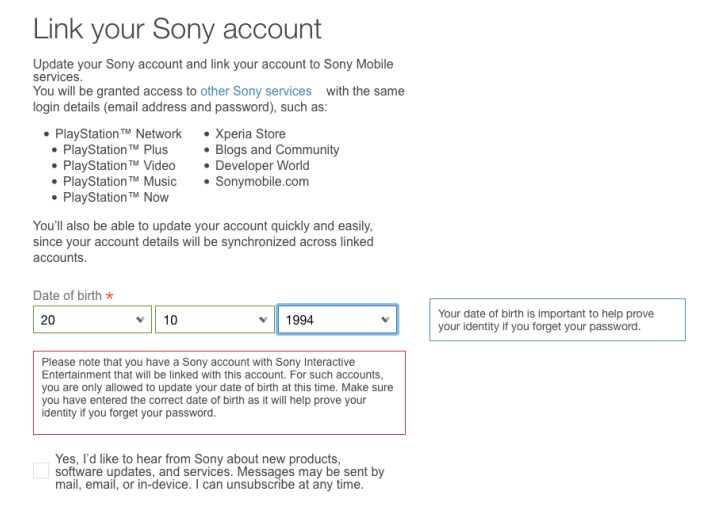Click the 'PlayStation™ Music' list item
The height and width of the screenshot is (509, 711).
click(120, 181)
